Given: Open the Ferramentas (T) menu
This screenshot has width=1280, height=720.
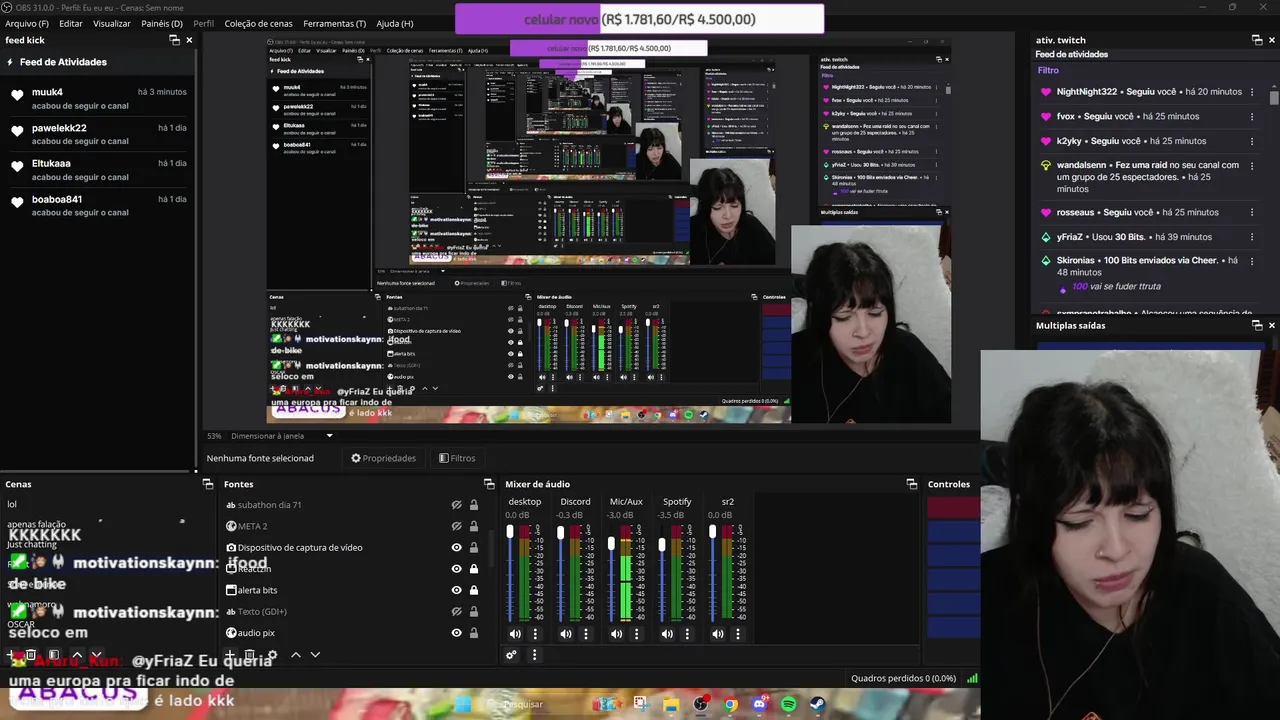Looking at the screenshot, I should (334, 23).
